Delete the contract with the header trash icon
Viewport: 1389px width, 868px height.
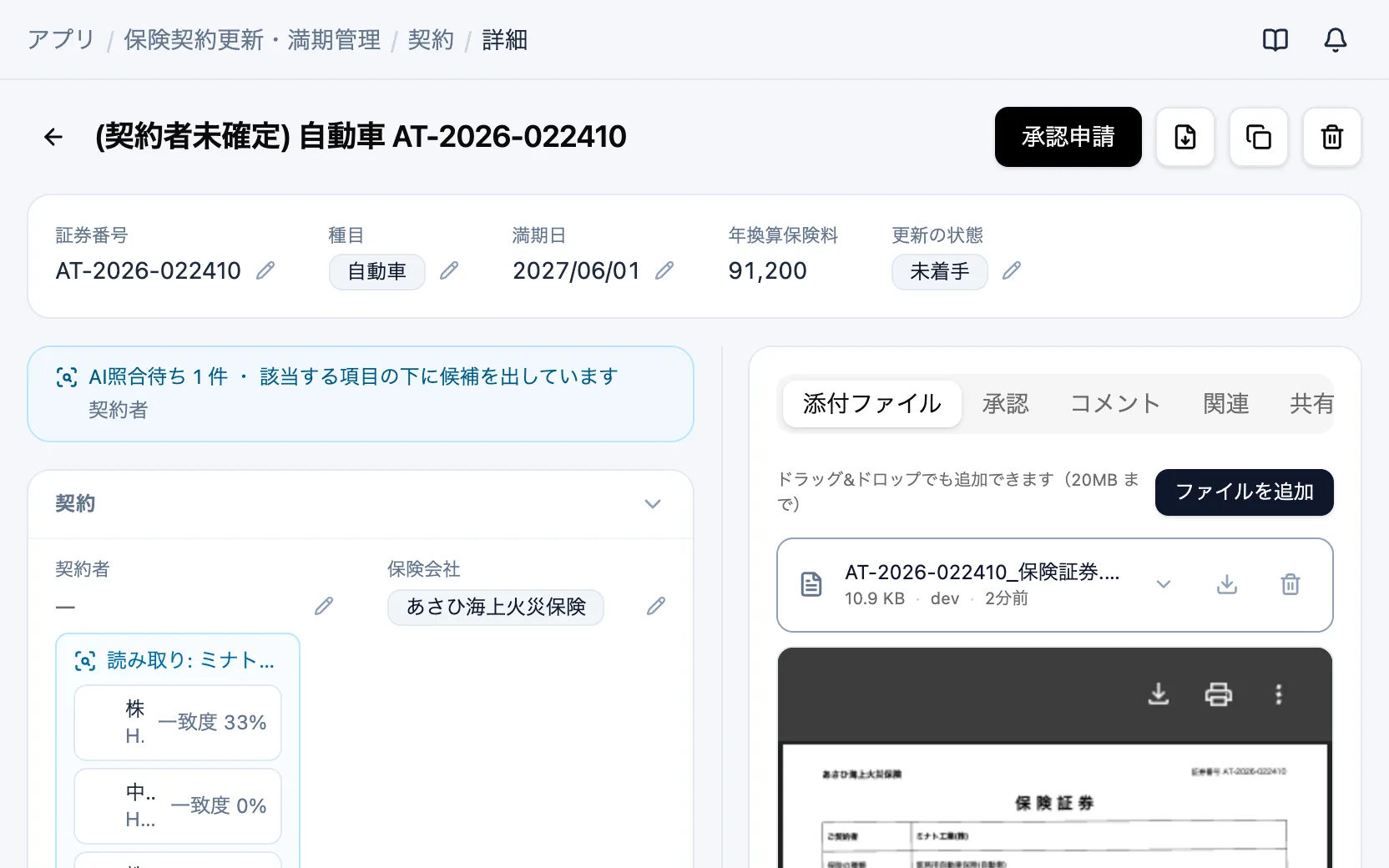click(x=1332, y=137)
